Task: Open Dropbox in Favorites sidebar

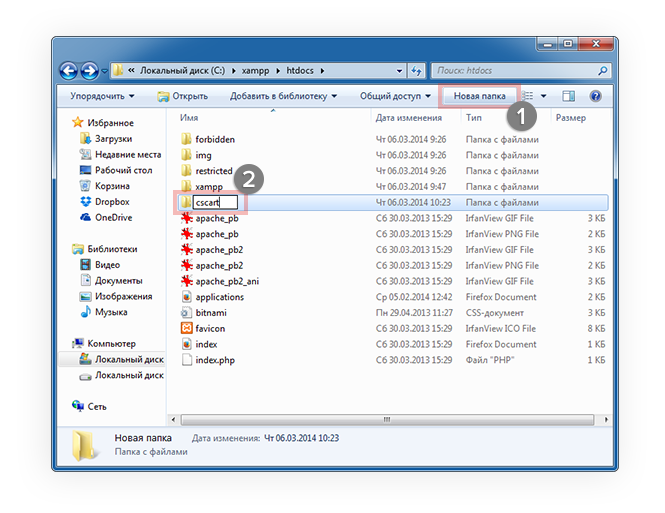Action: (x=111, y=201)
